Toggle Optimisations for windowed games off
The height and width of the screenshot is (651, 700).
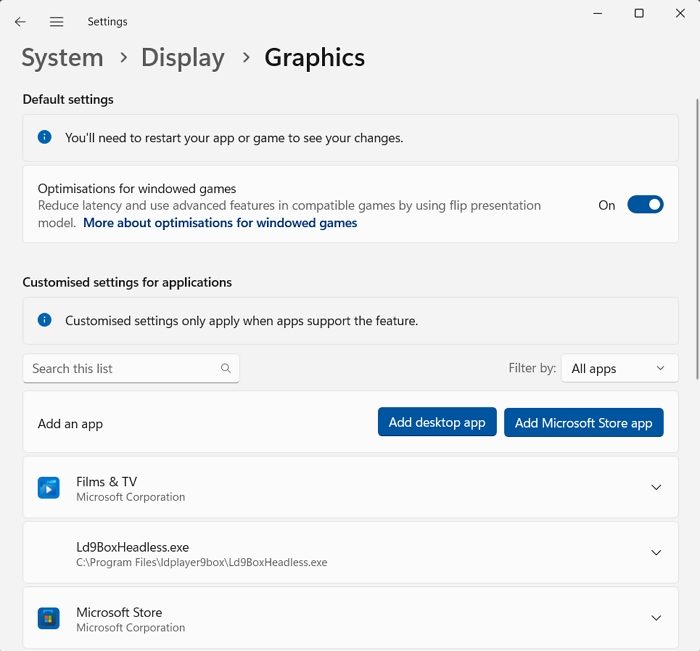pos(645,205)
